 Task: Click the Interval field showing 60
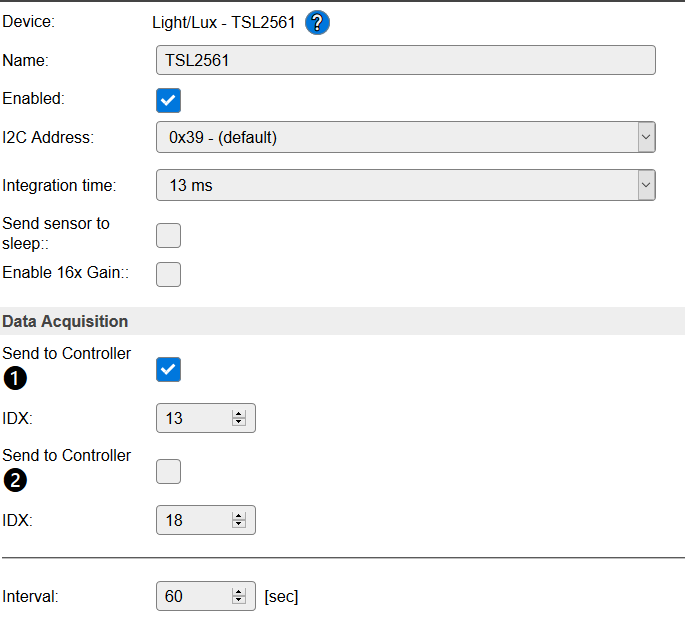click(x=193, y=596)
